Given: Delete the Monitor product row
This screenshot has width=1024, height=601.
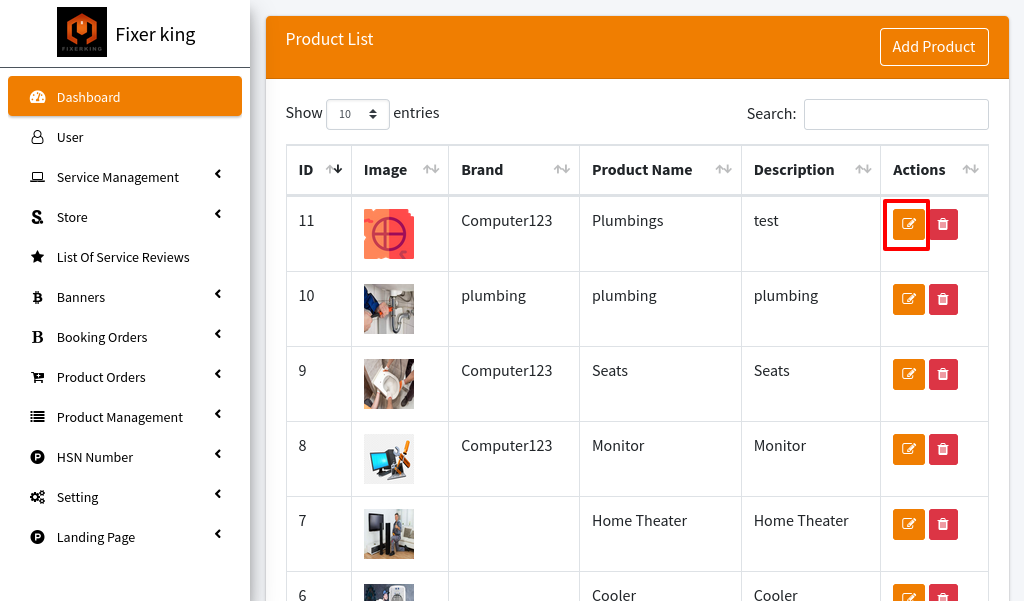Looking at the screenshot, I should (x=943, y=449).
